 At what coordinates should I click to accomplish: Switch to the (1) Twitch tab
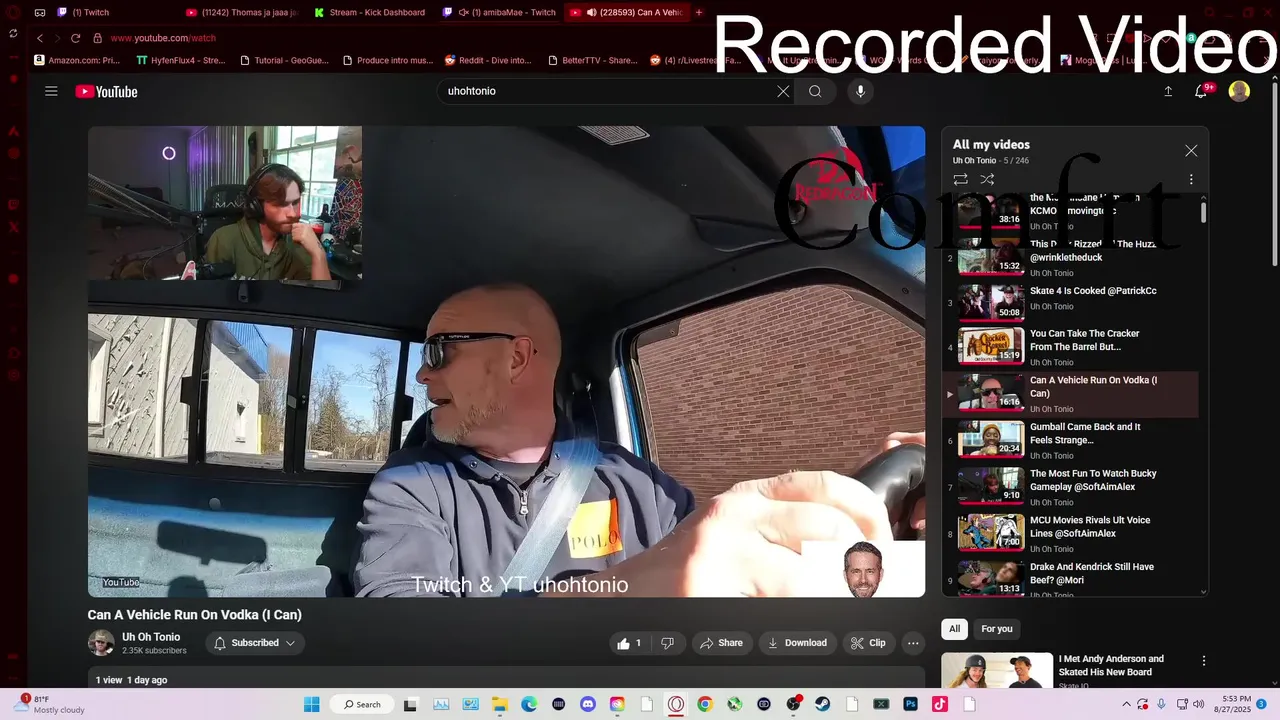[x=110, y=12]
